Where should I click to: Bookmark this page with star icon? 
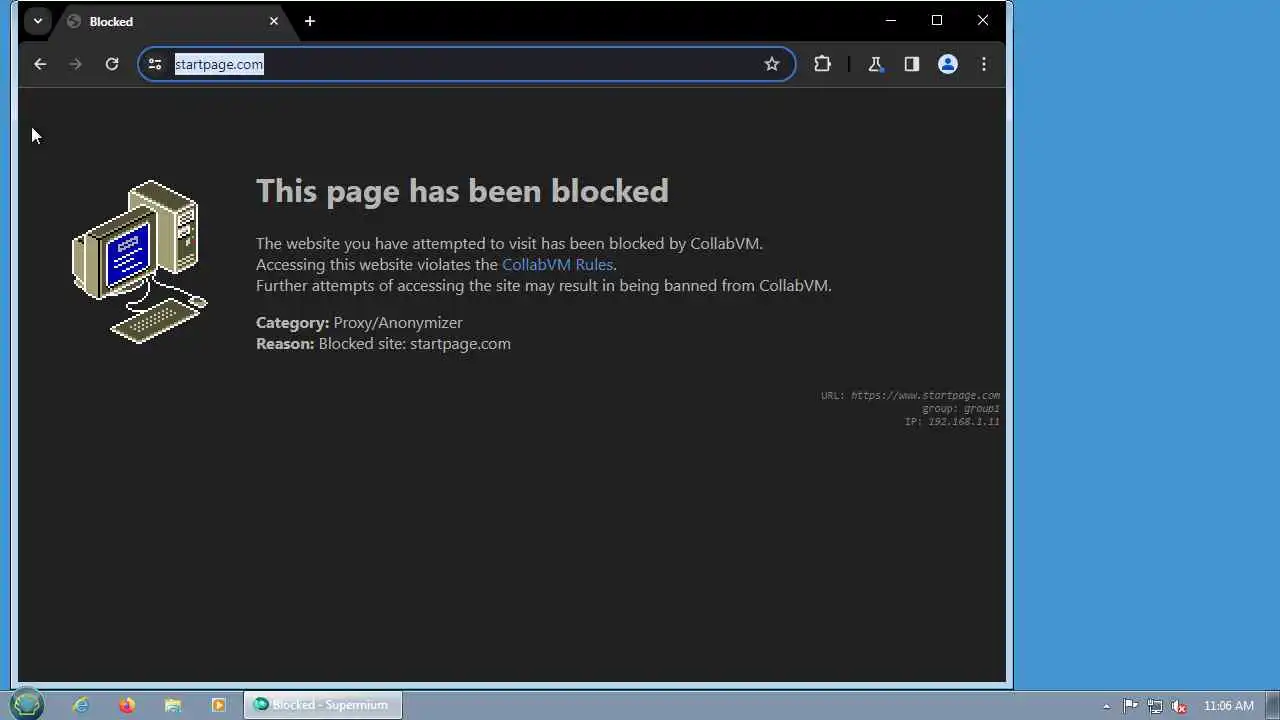[x=772, y=64]
